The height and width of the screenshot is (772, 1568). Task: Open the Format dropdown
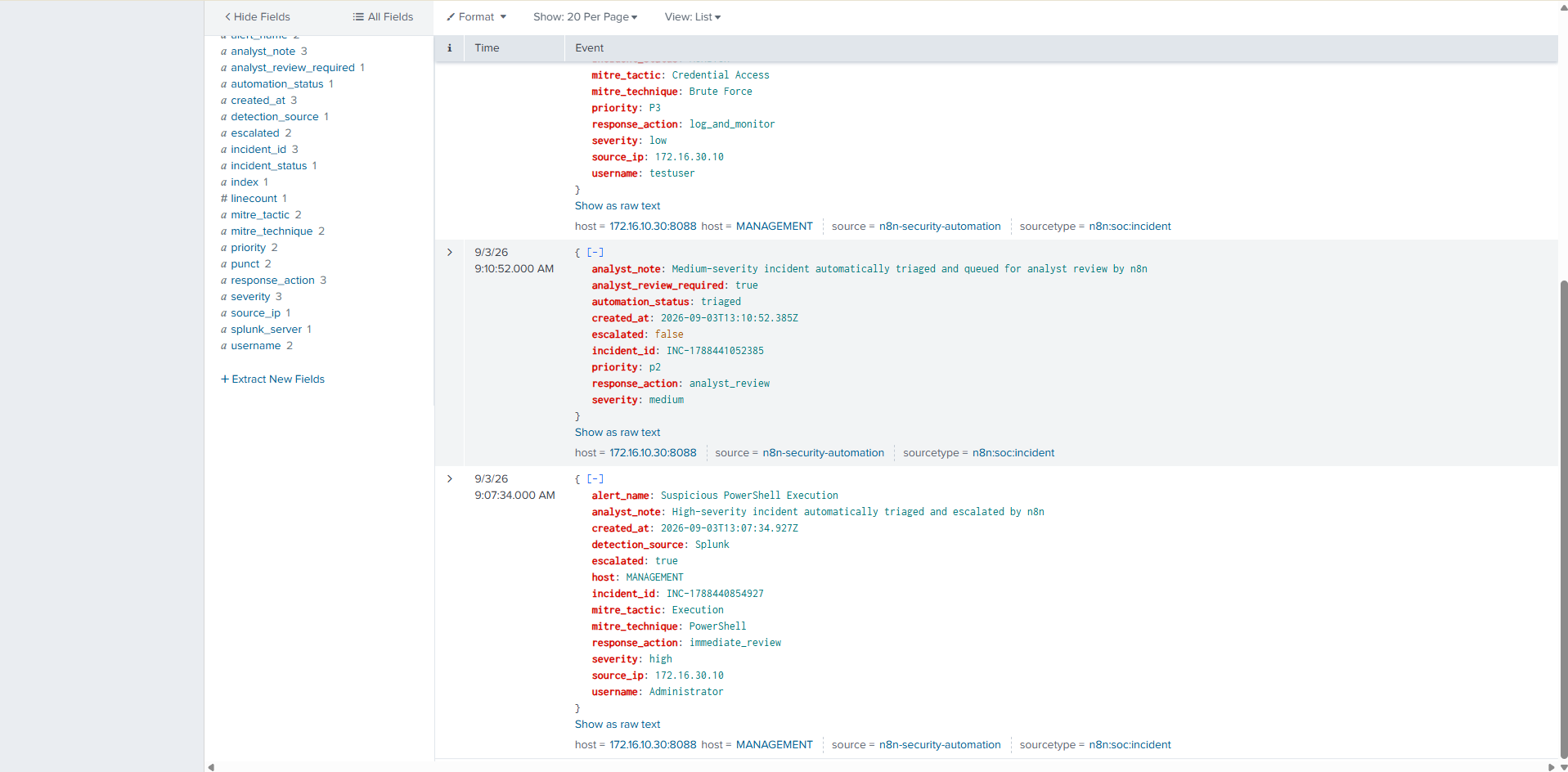pyautogui.click(x=476, y=16)
